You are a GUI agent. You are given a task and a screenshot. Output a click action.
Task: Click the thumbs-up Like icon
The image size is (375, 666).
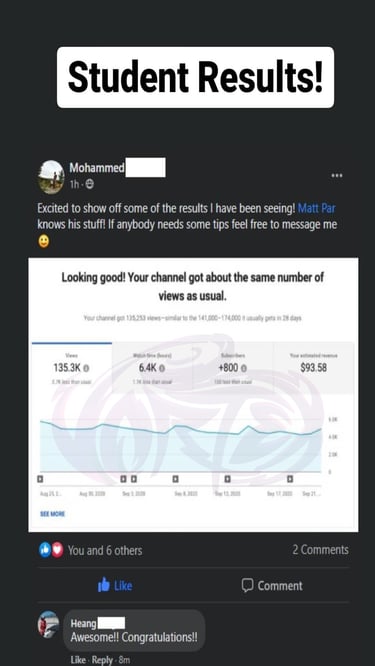point(104,586)
